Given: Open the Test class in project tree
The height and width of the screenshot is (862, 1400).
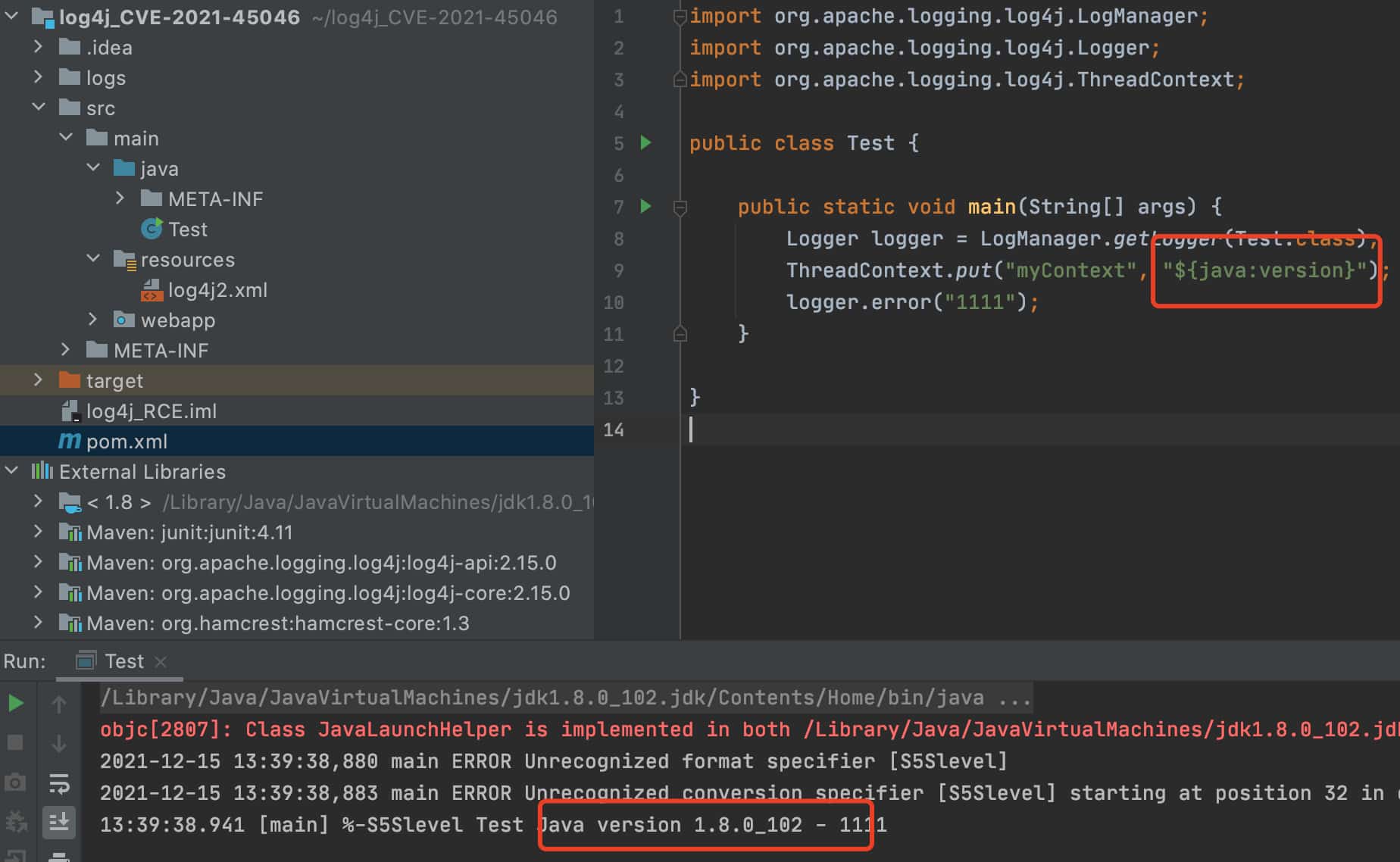Looking at the screenshot, I should tap(187, 230).
